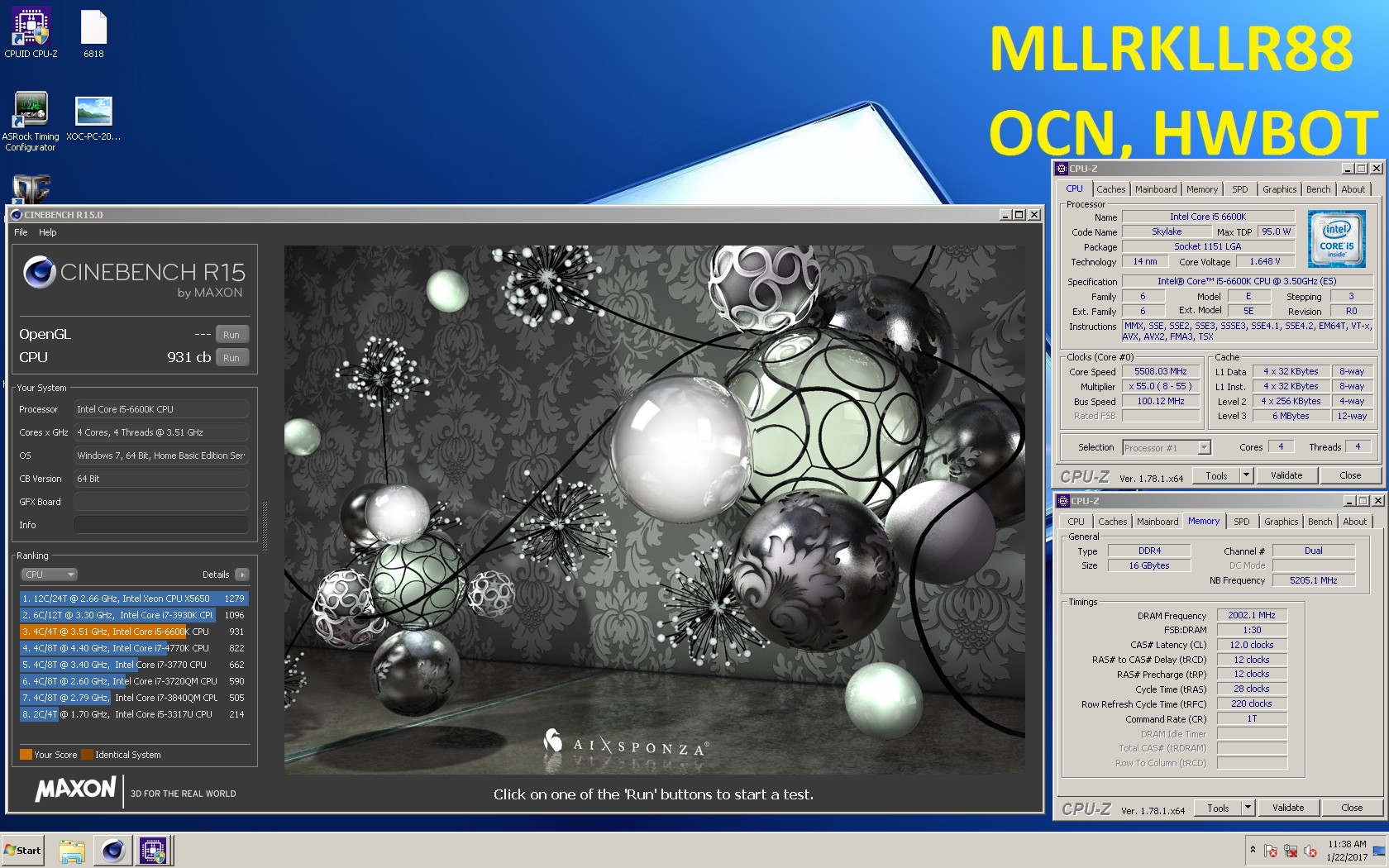Run the CPU benchmark test
This screenshot has width=1389, height=868.
(x=231, y=358)
